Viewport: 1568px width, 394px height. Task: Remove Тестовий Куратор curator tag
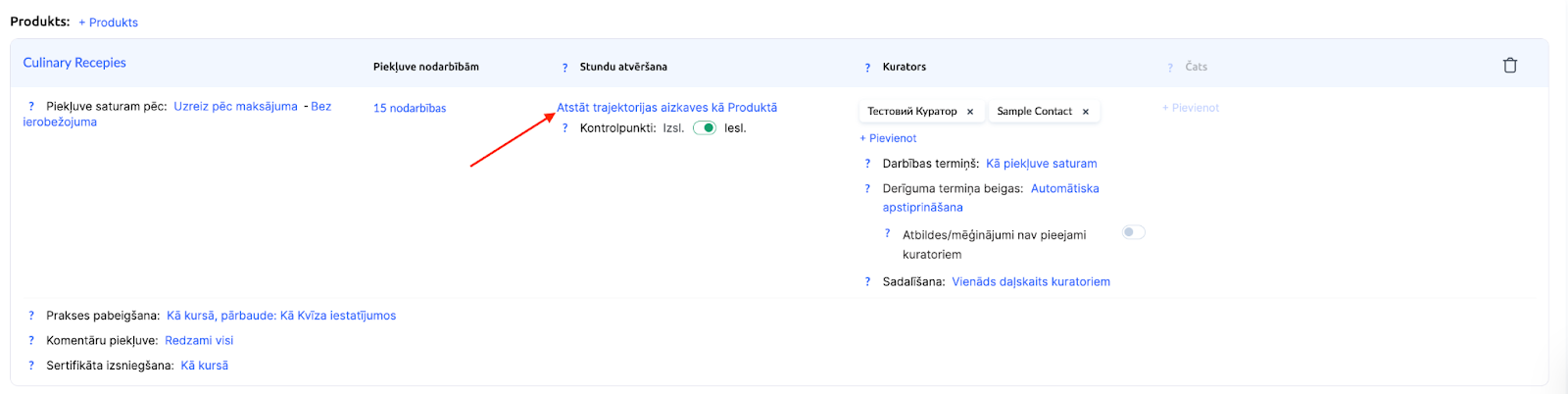point(970,112)
